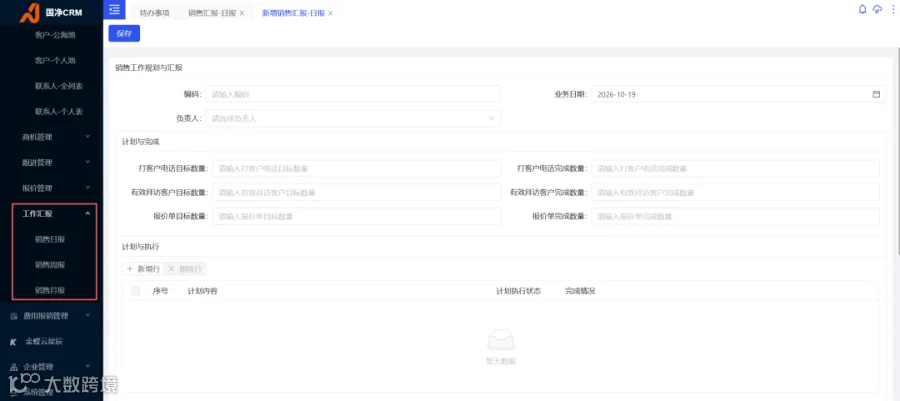
Task: Close the 销售汇报-日报 tab
Action: click(x=242, y=13)
